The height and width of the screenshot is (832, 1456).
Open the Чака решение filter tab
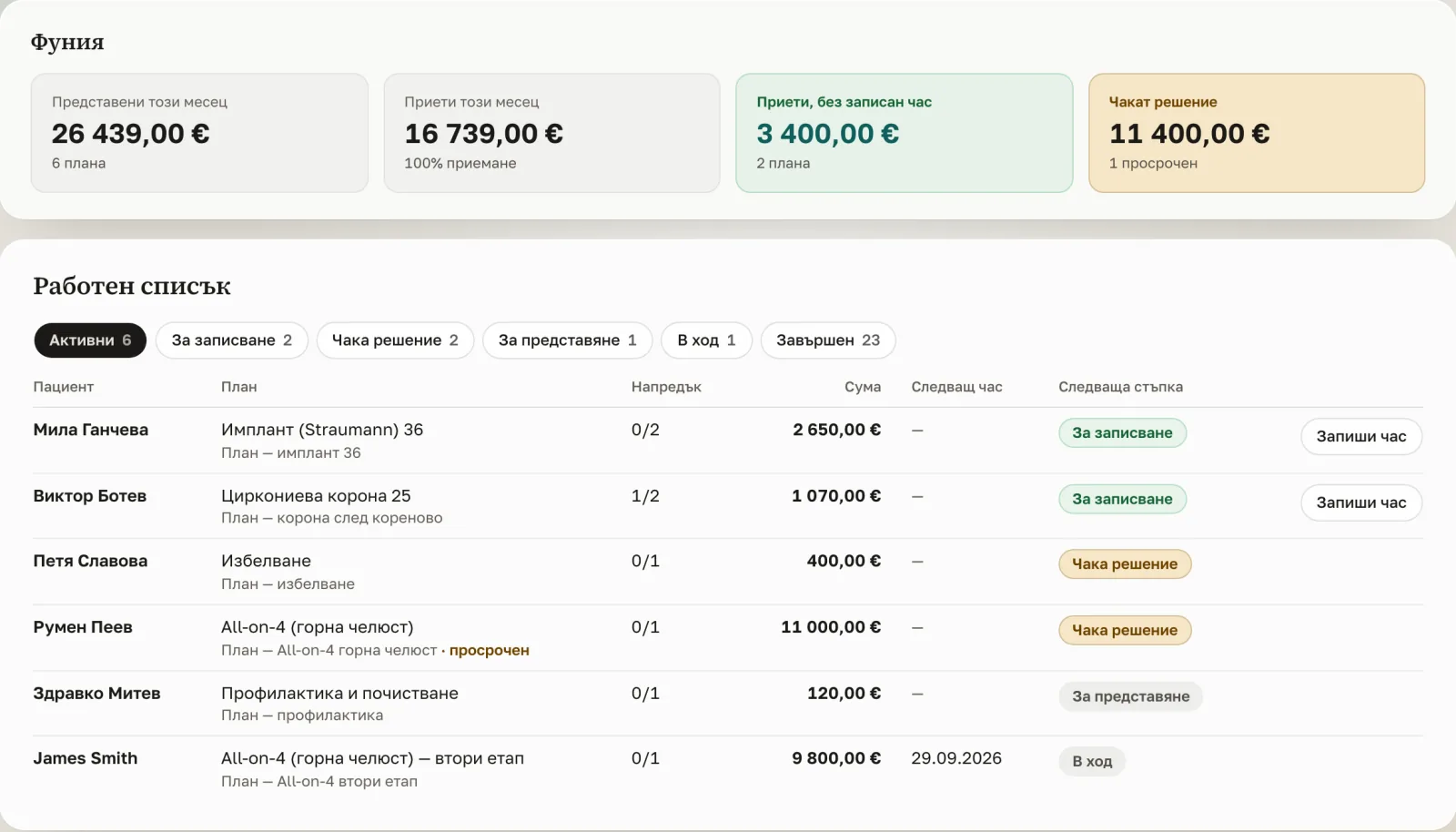(395, 340)
